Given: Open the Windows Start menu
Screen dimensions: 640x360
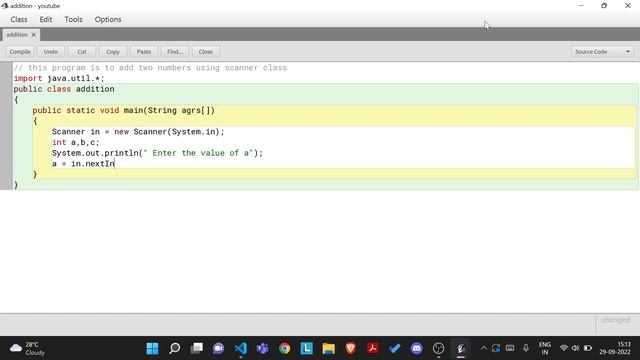Looking at the screenshot, I should click(152, 348).
